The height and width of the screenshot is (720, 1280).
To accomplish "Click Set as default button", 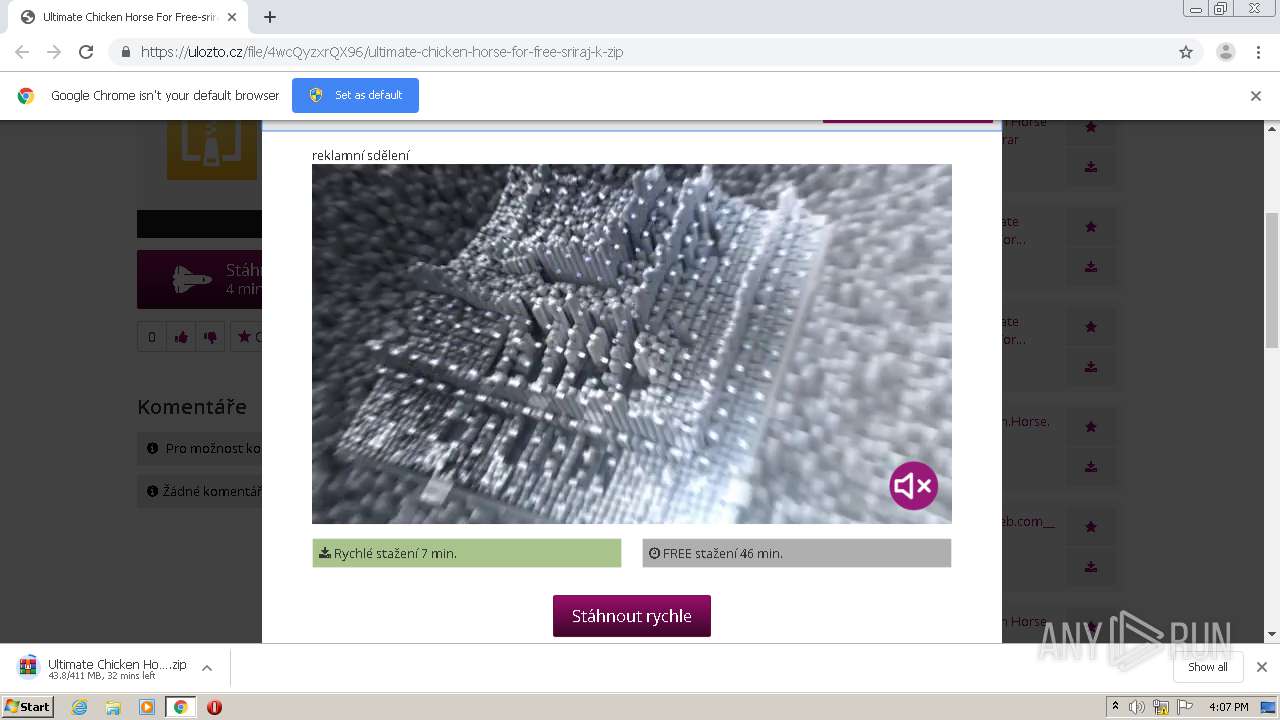I will point(355,95).
